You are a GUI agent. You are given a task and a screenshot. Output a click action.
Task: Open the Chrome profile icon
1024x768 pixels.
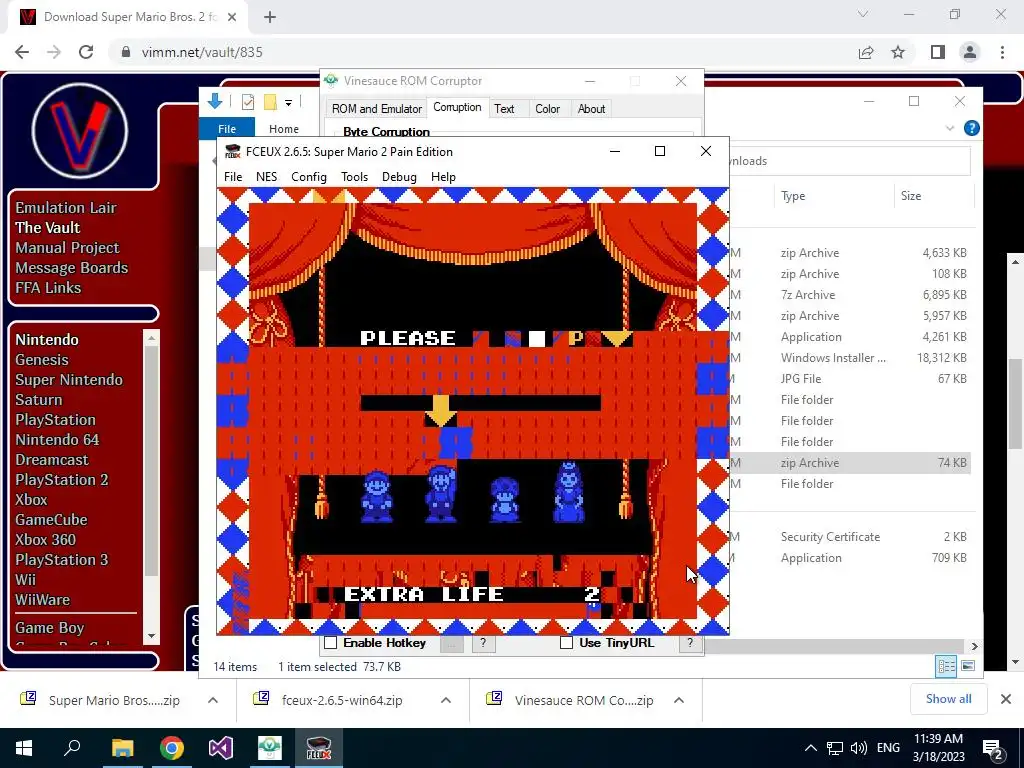tap(970, 52)
